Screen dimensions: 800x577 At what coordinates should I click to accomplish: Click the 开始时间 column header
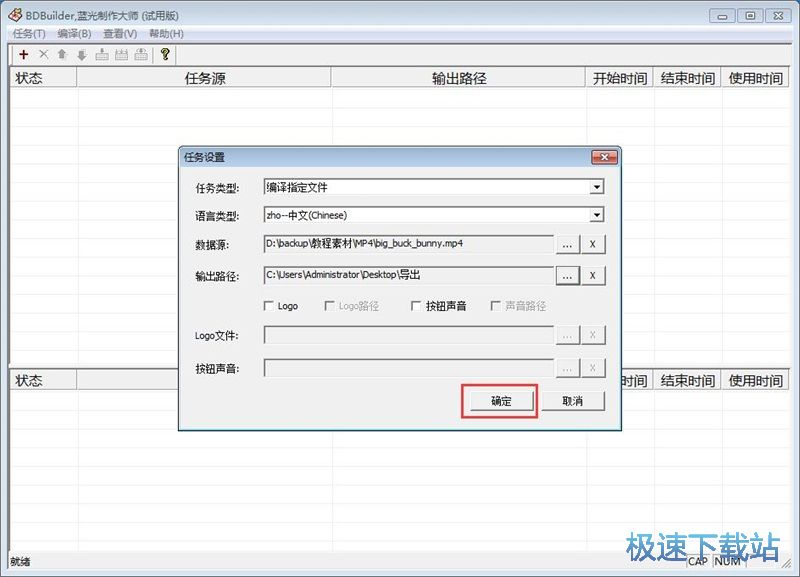click(619, 78)
